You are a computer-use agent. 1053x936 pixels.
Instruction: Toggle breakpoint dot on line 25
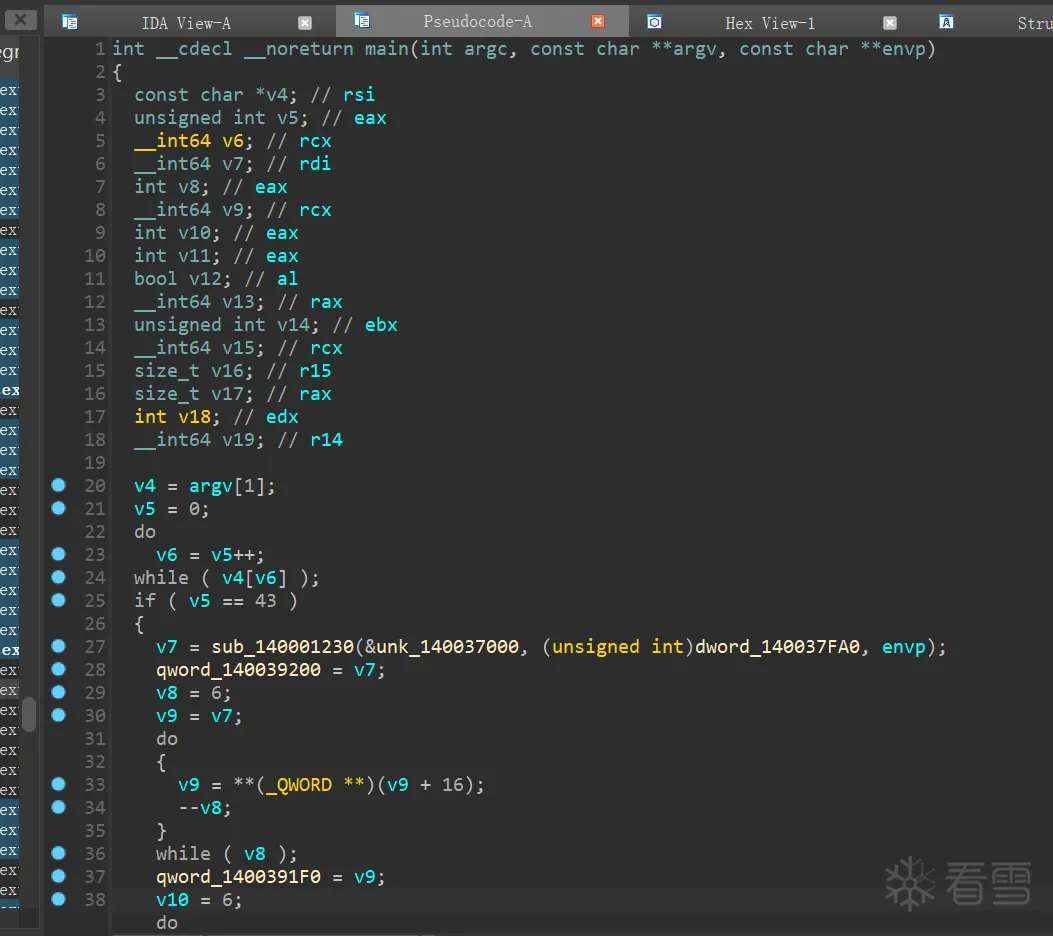pyautogui.click(x=58, y=600)
